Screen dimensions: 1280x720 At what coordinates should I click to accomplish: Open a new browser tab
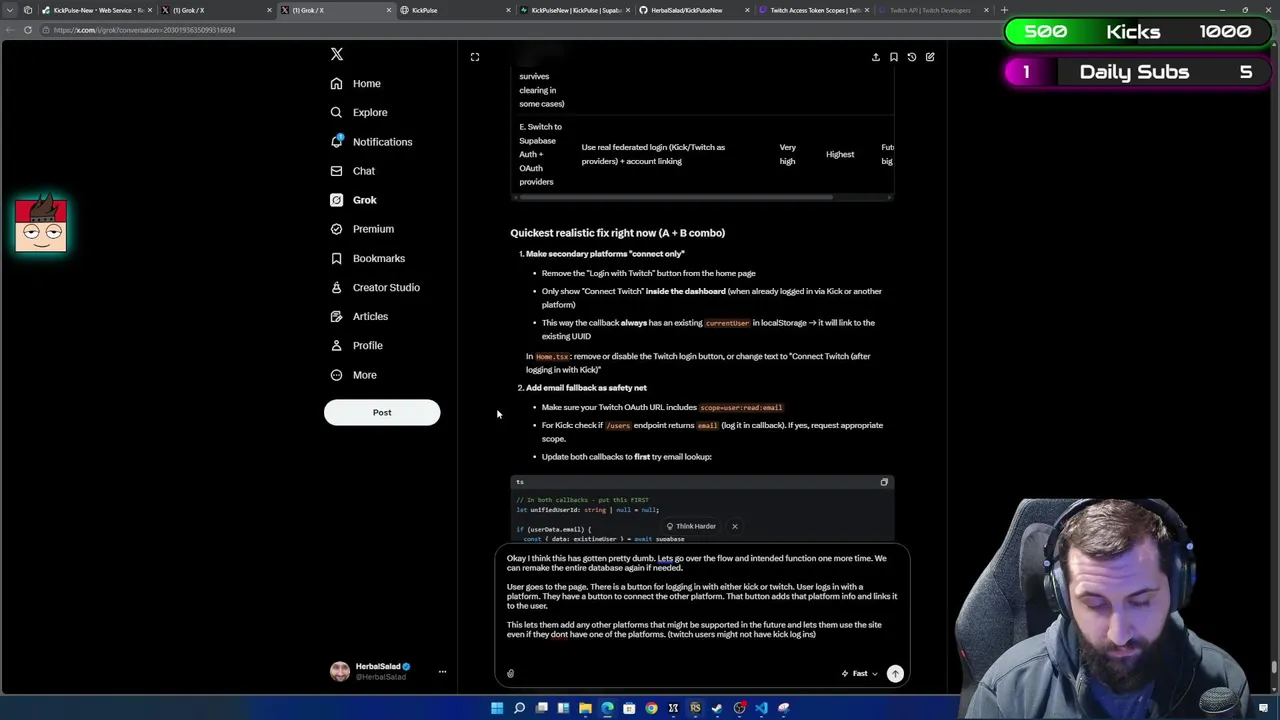point(1004,10)
